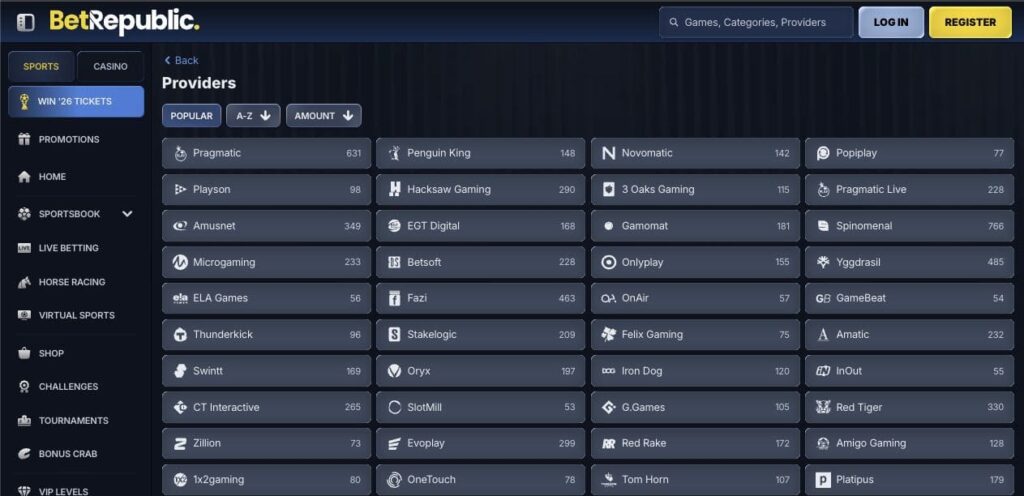Click the Popiplay logo icon
Viewport: 1024px width, 496px height.
[823, 153]
